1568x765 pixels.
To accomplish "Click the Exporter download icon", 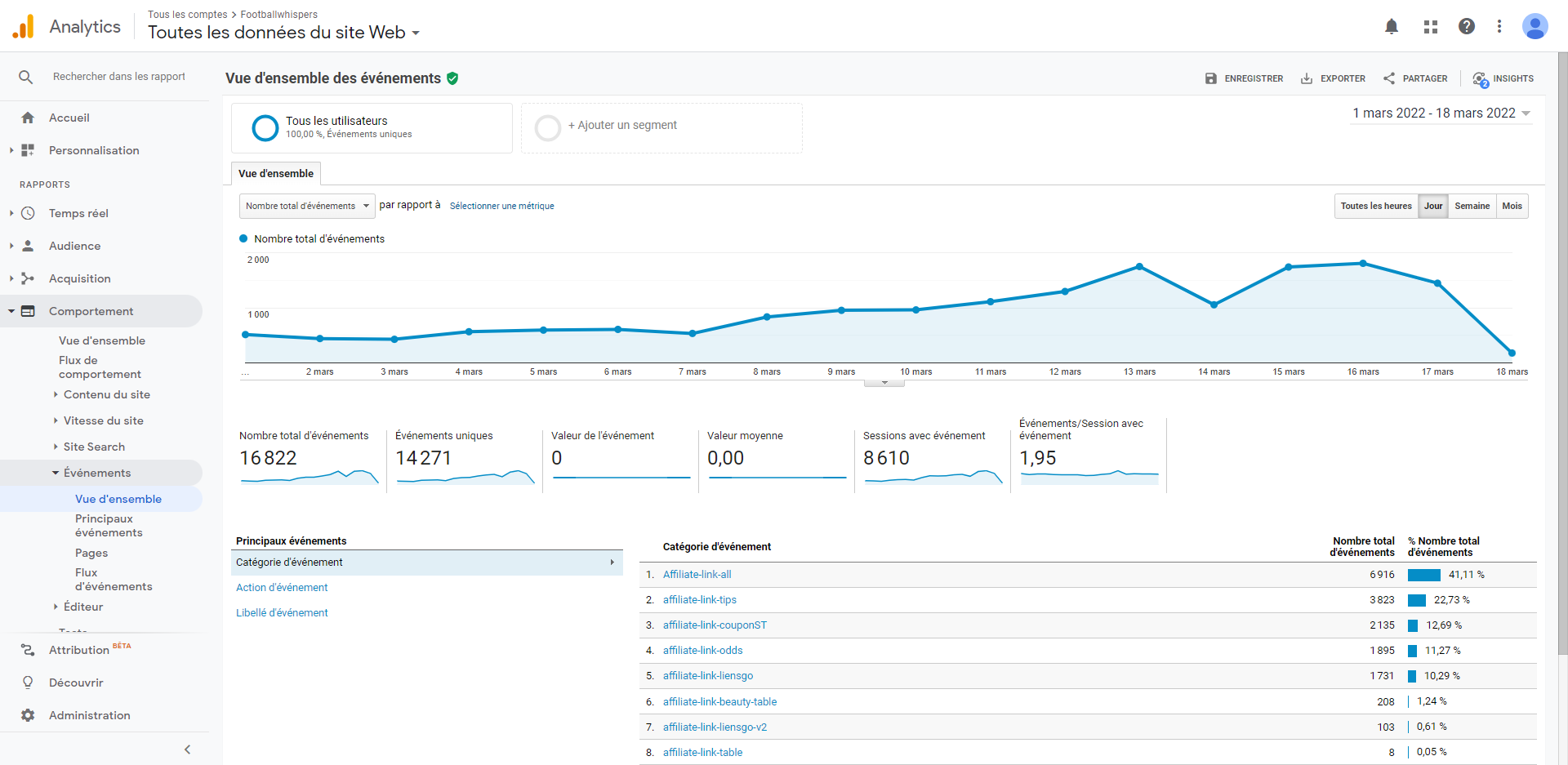I will click(1307, 79).
